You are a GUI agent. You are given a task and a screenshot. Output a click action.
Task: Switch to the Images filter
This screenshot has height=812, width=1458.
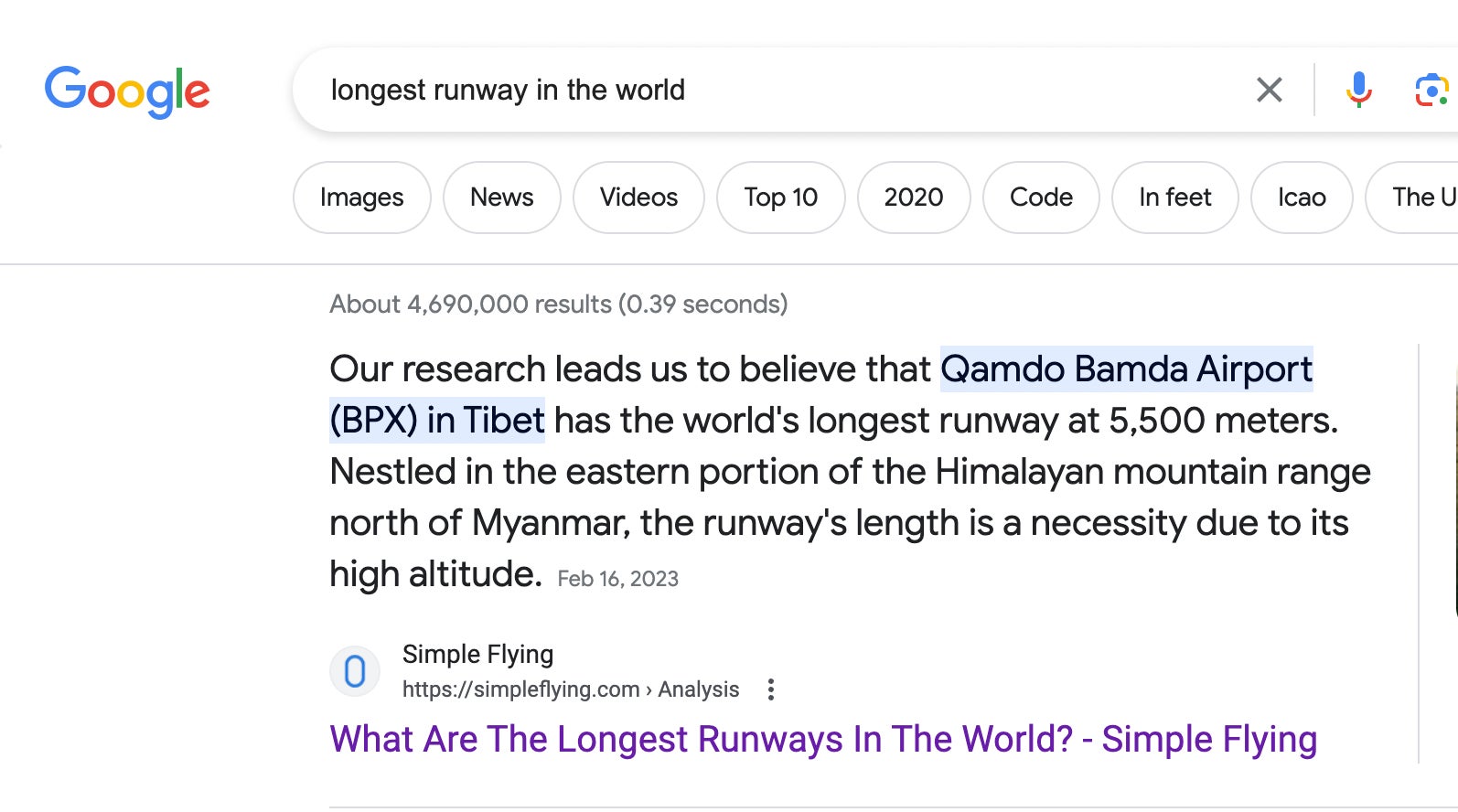(361, 198)
